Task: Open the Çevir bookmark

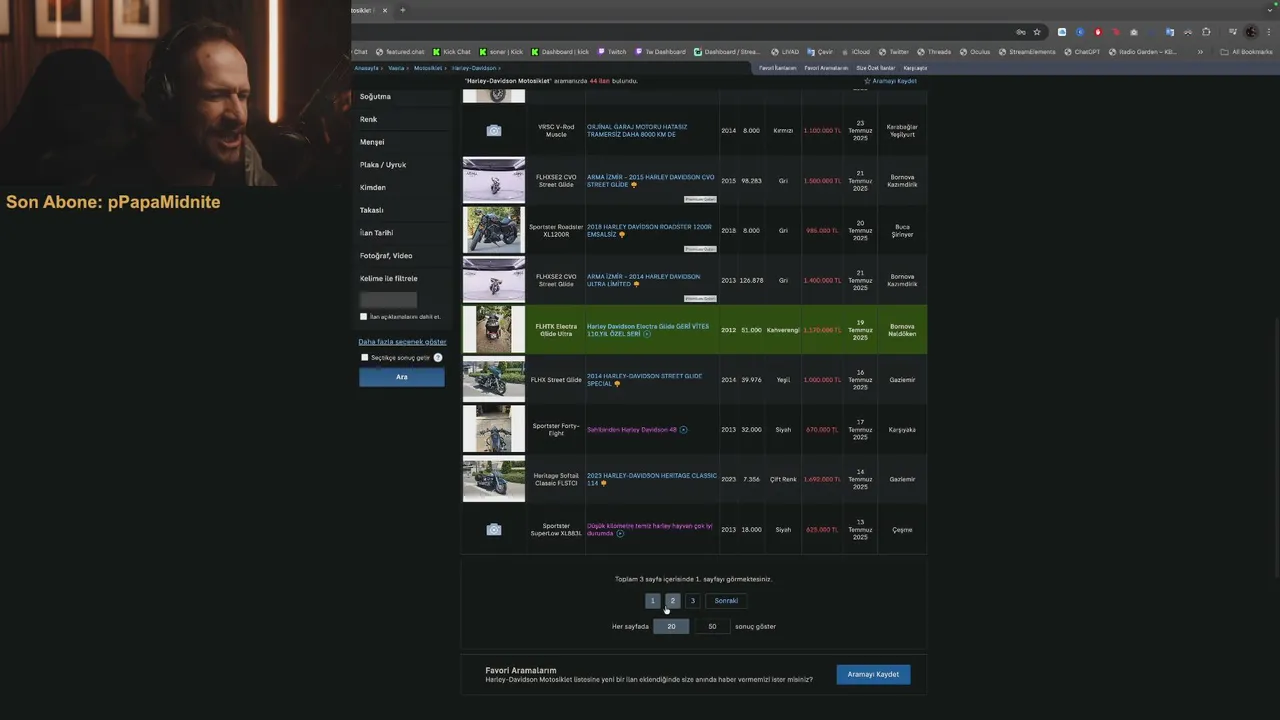Action: pyautogui.click(x=820, y=52)
